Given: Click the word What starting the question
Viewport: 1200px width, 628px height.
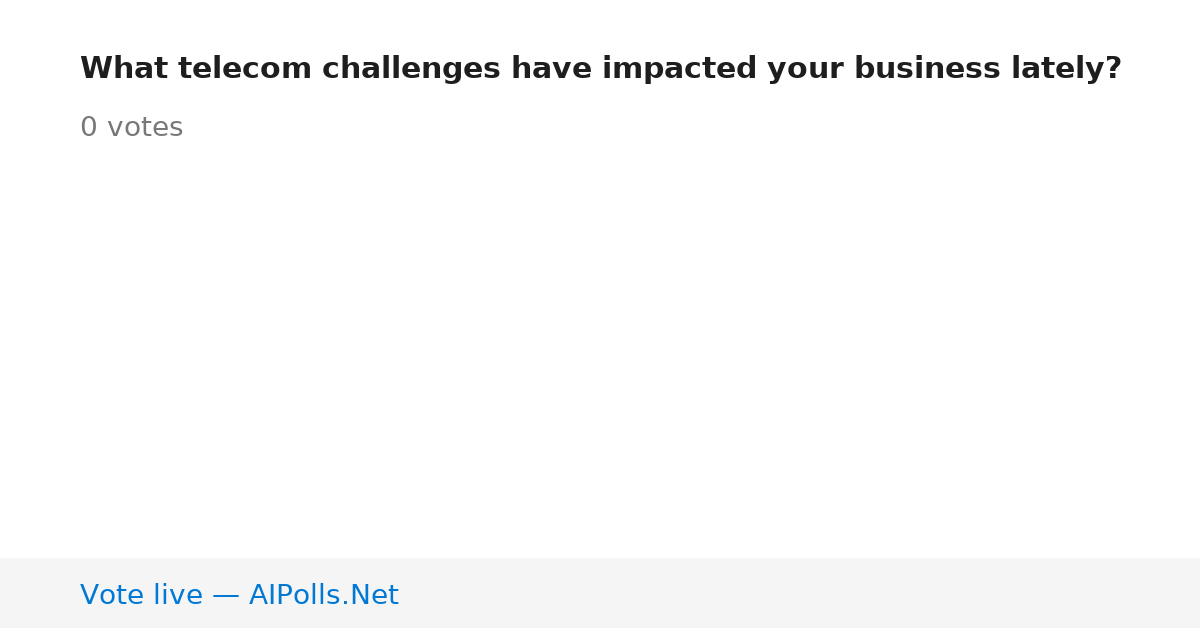Looking at the screenshot, I should [x=123, y=69].
